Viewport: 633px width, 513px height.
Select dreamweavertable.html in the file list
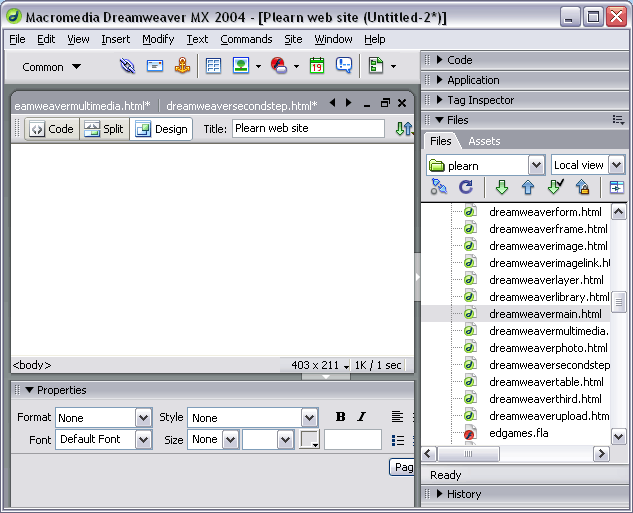[x=546, y=381]
